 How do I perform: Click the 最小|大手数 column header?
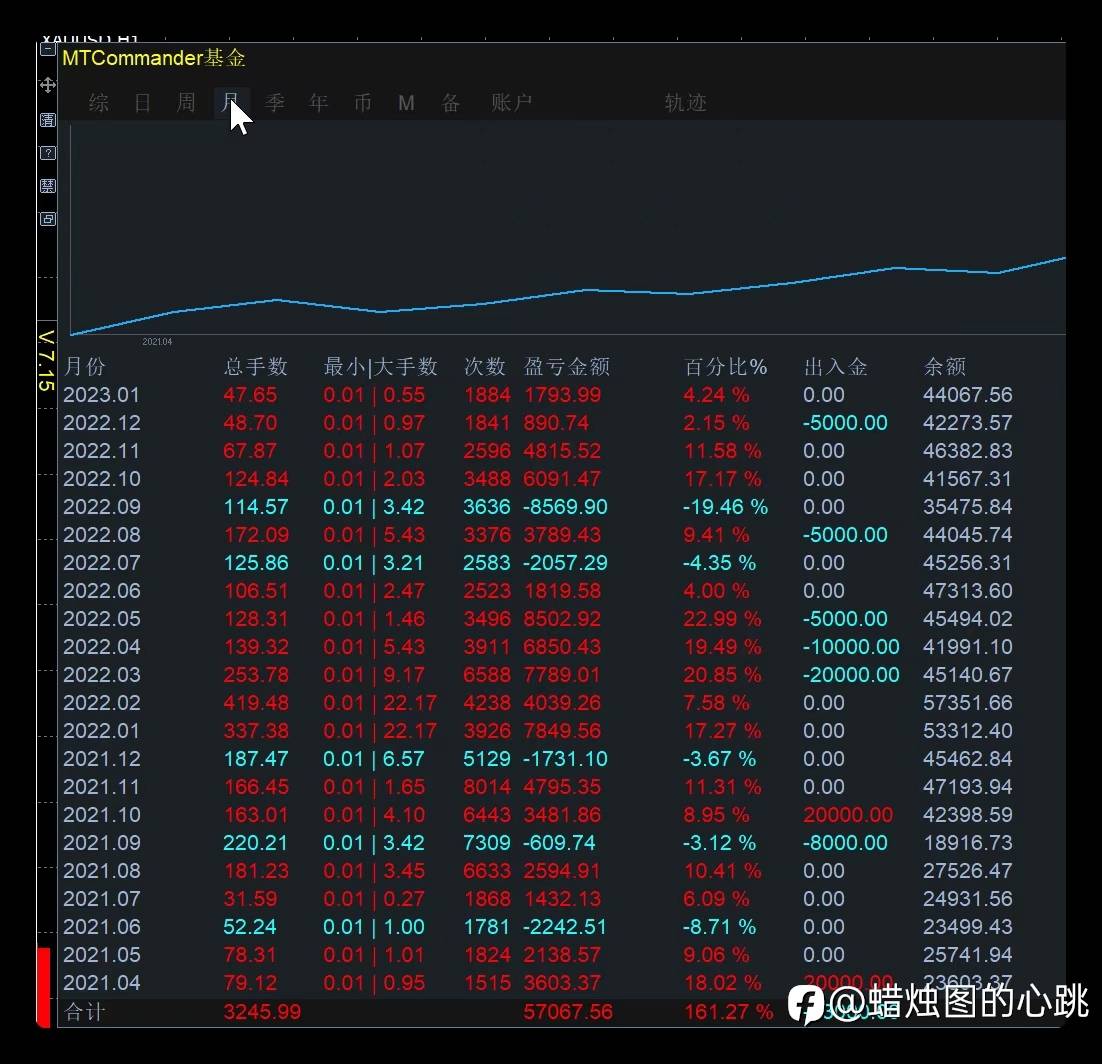coord(380,366)
